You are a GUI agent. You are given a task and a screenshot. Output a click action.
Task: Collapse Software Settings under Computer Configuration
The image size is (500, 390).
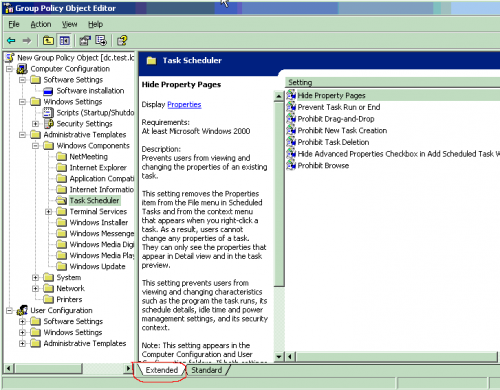coord(22,80)
